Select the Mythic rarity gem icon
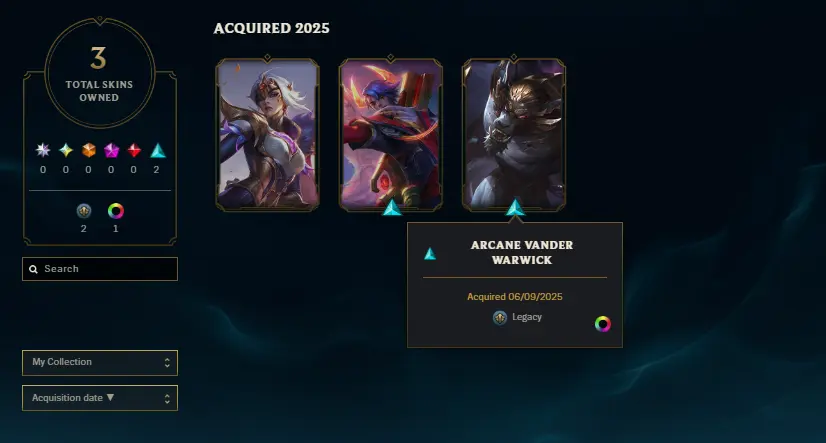Screen dimensions: 826x443 (66, 151)
